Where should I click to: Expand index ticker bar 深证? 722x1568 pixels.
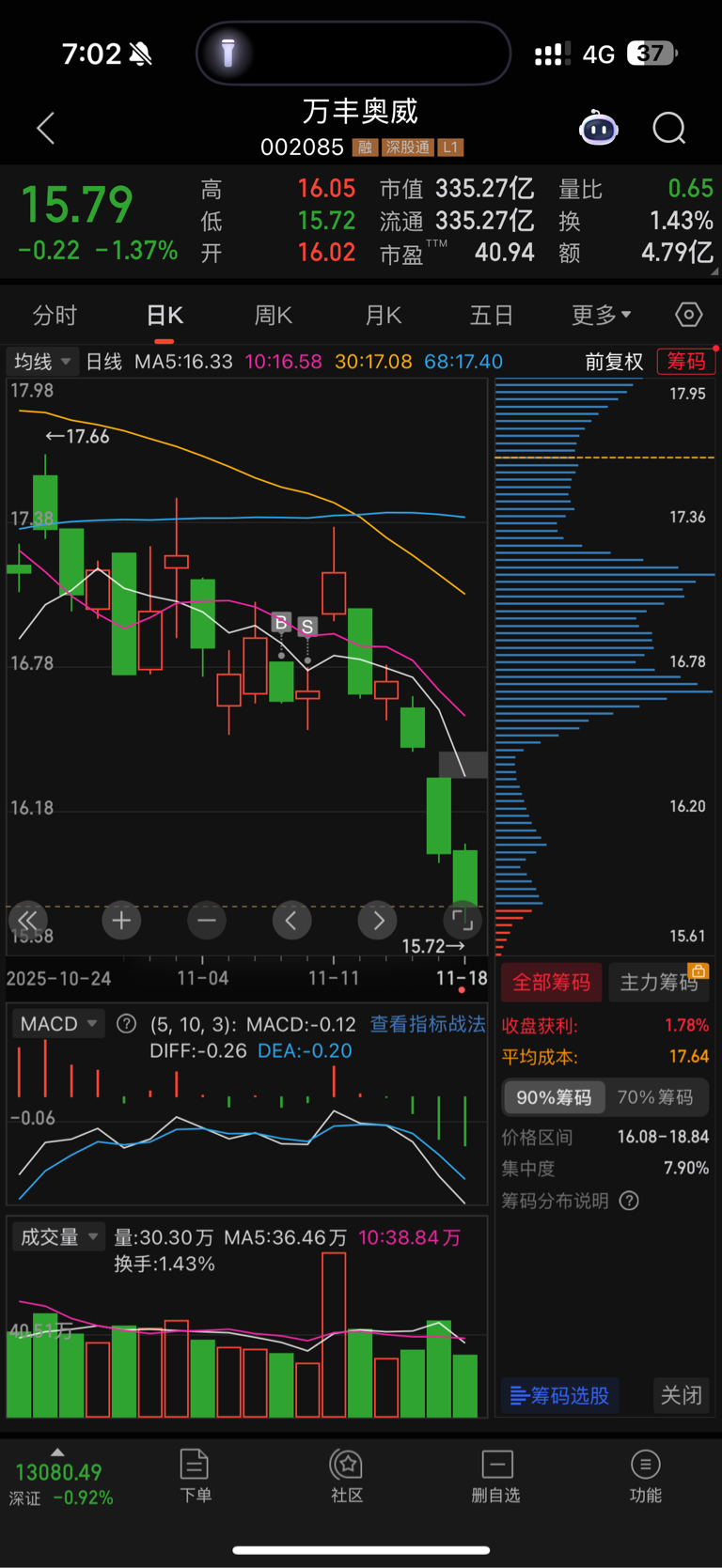[58, 1452]
